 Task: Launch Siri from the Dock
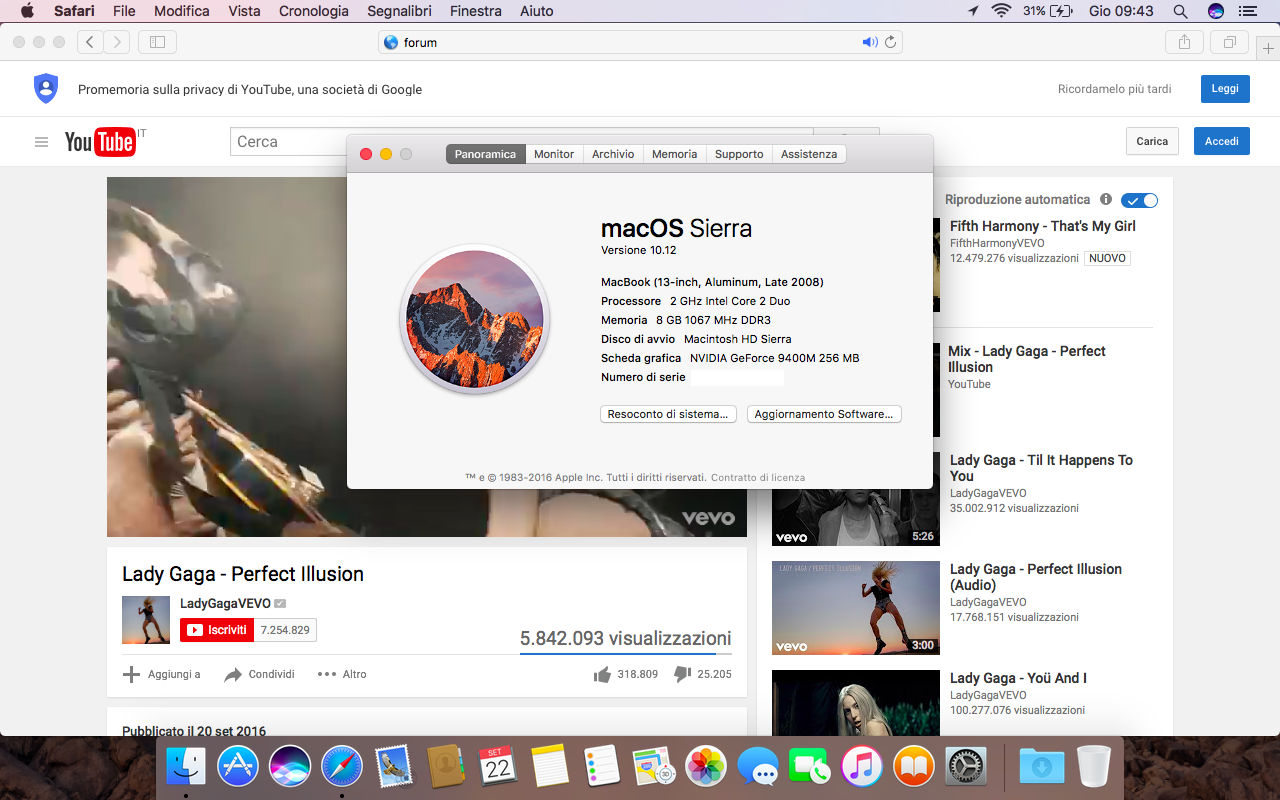[x=290, y=767]
